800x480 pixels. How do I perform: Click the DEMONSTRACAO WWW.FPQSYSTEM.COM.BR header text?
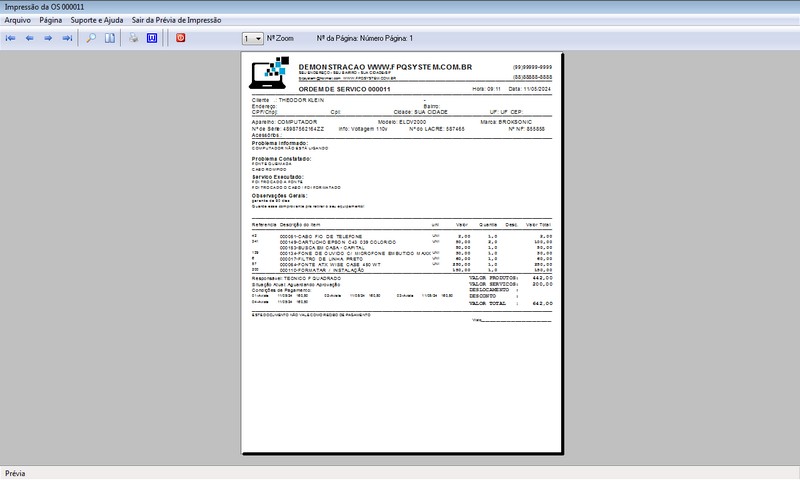tap(385, 66)
